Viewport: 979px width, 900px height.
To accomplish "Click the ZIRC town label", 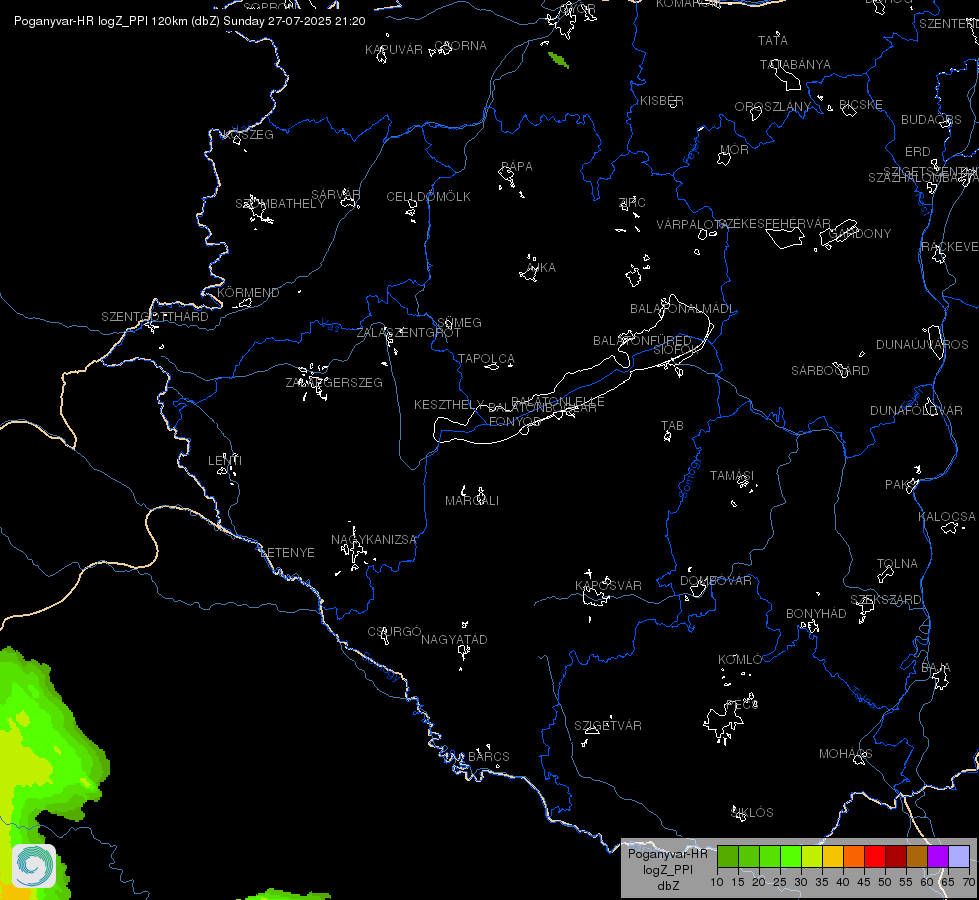I will [x=632, y=203].
